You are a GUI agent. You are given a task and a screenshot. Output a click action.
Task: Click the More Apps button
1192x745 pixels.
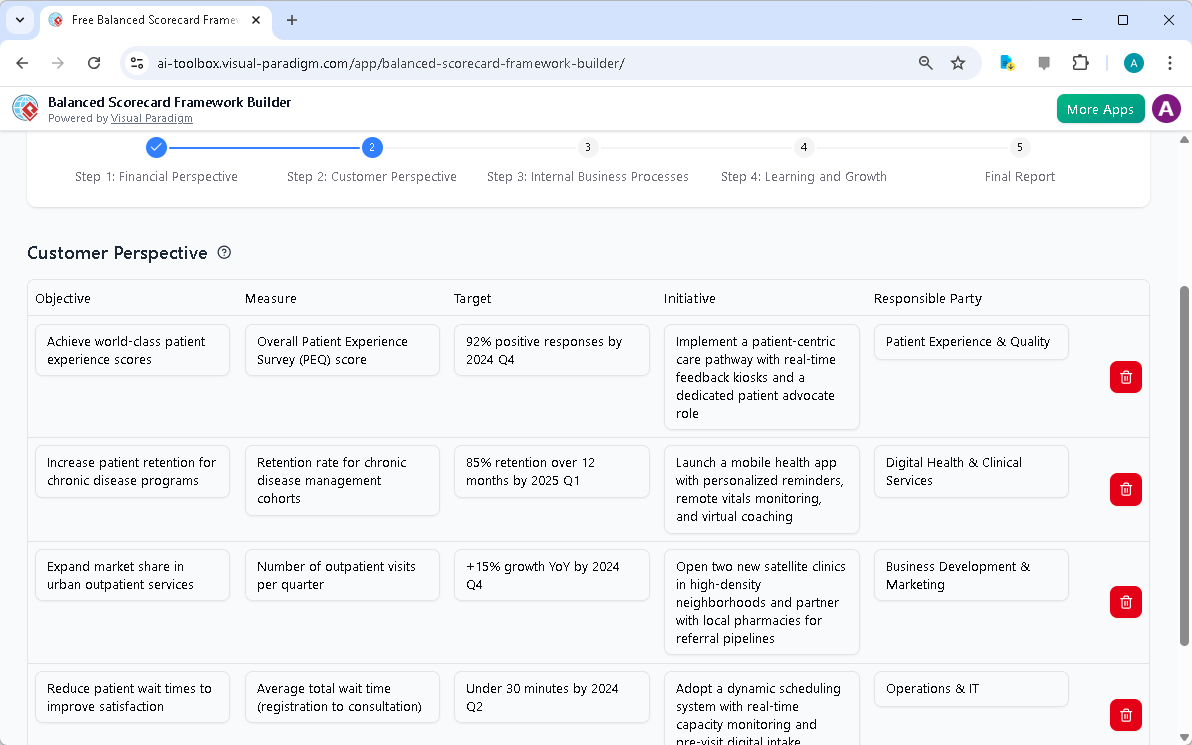(x=1100, y=108)
